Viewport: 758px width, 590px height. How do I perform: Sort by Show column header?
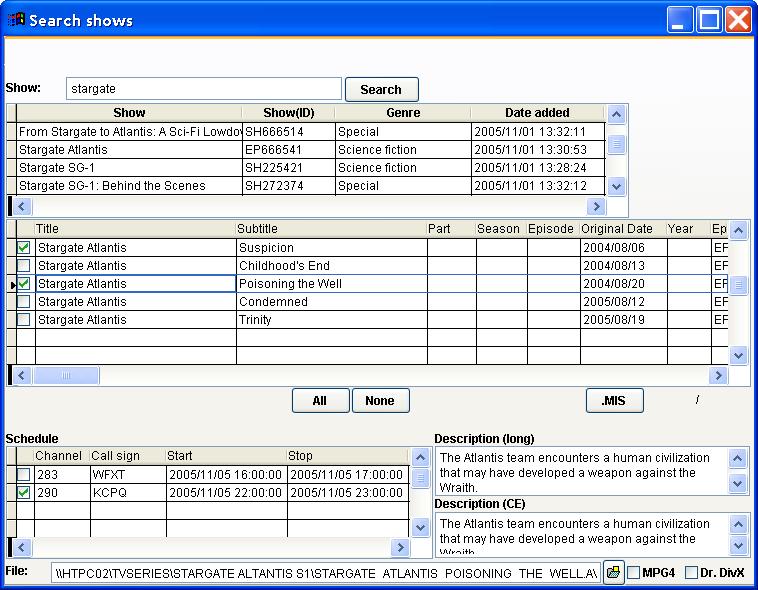point(129,113)
